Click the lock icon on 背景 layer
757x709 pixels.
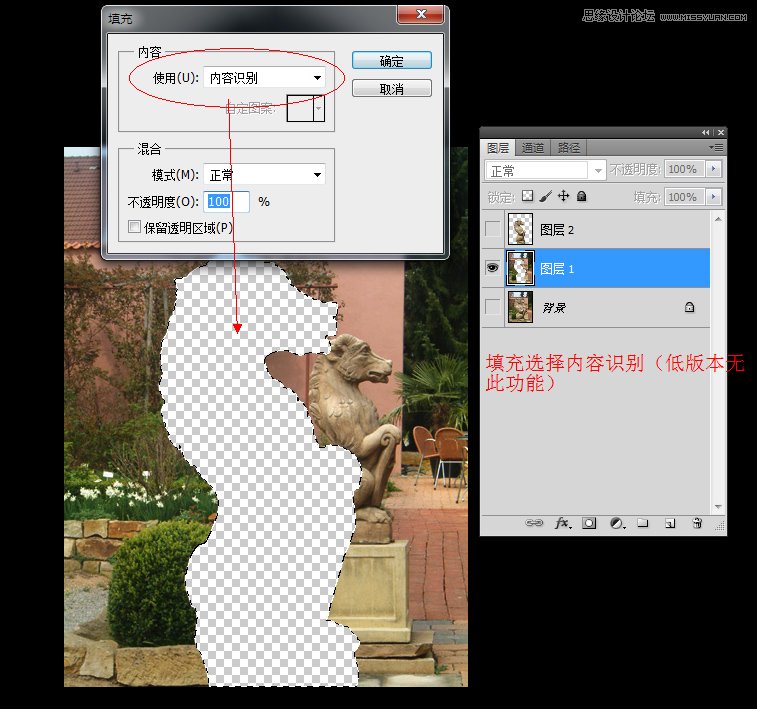click(x=689, y=307)
